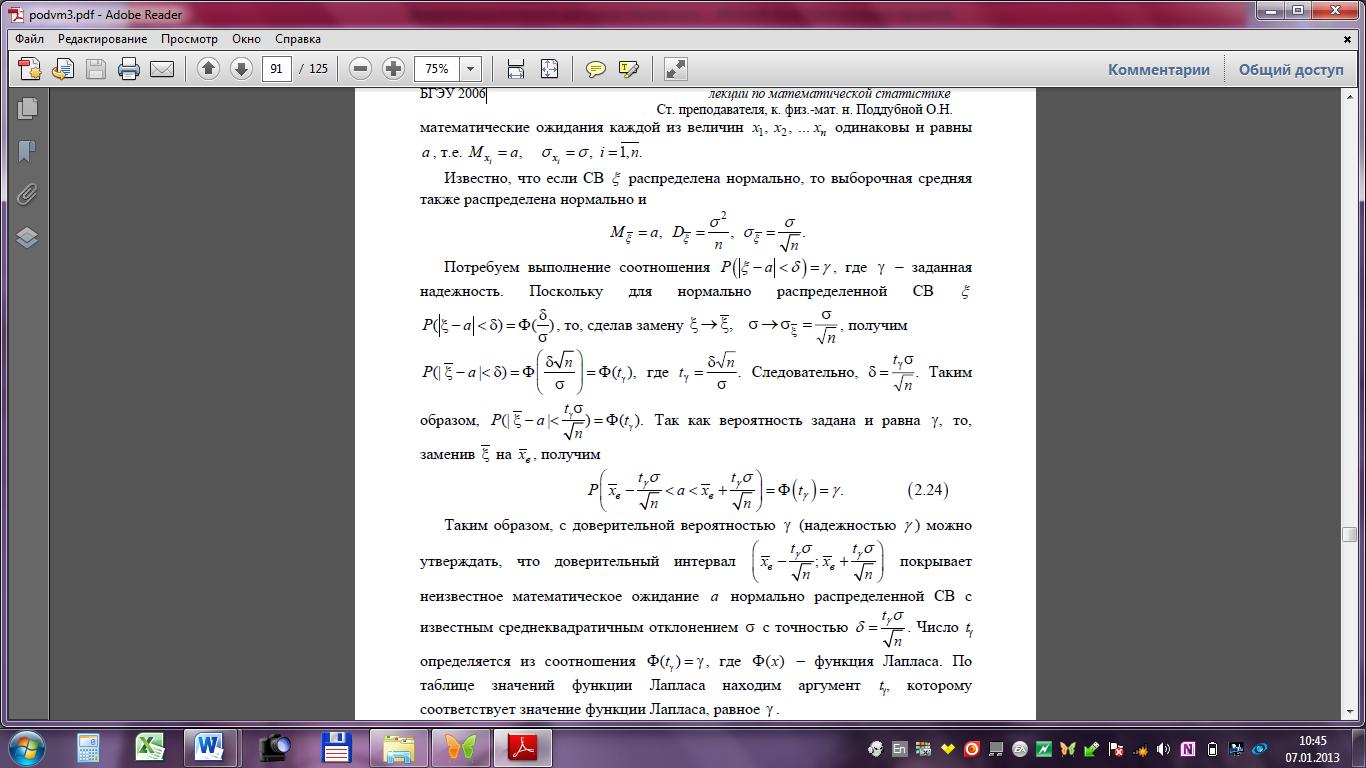Click the vertical scrollbar thumb

[x=1349, y=534]
